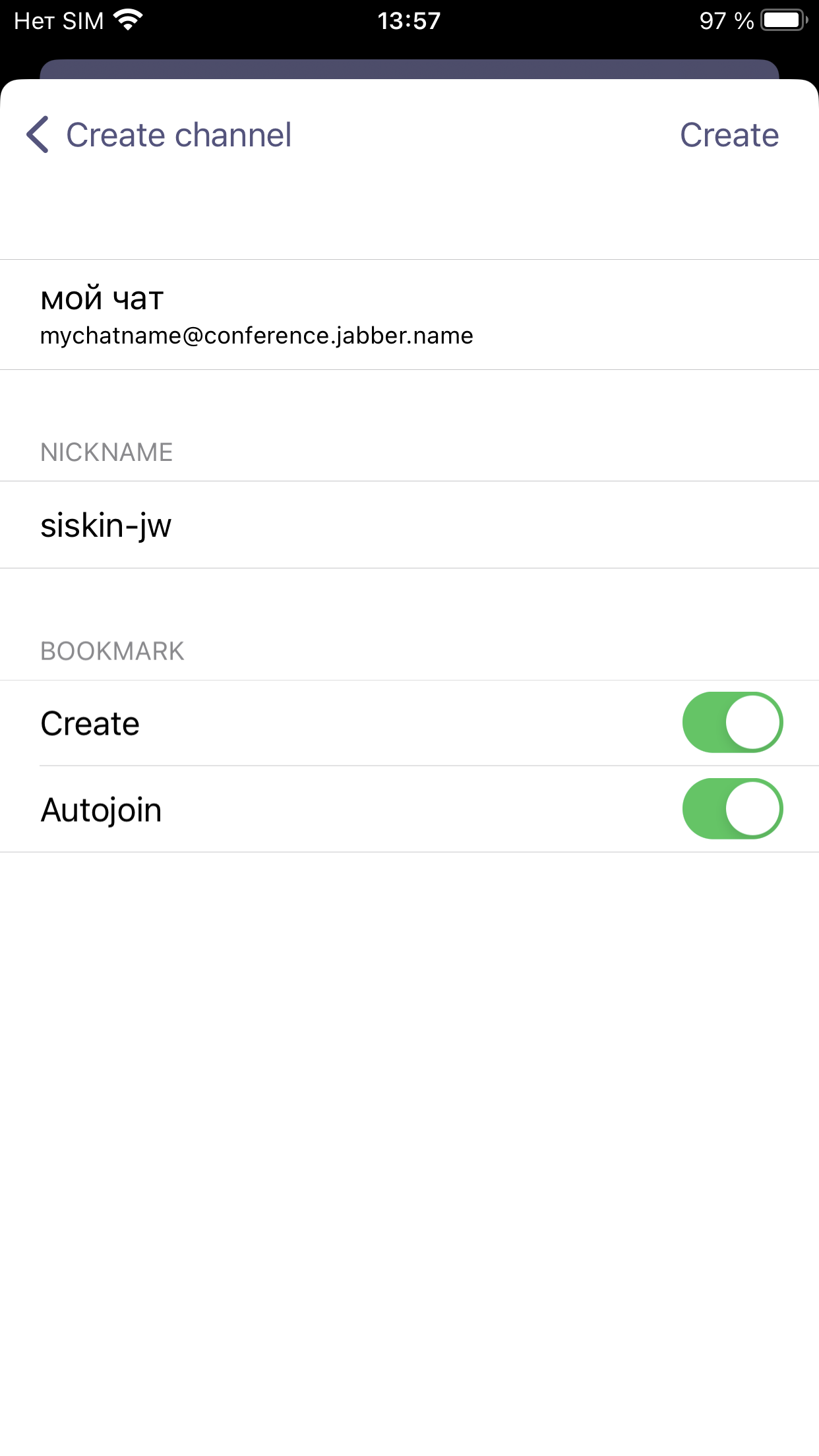This screenshot has width=819, height=1456.
Task: Tap the mychatname@conference.jabber.name address
Action: [x=257, y=336]
